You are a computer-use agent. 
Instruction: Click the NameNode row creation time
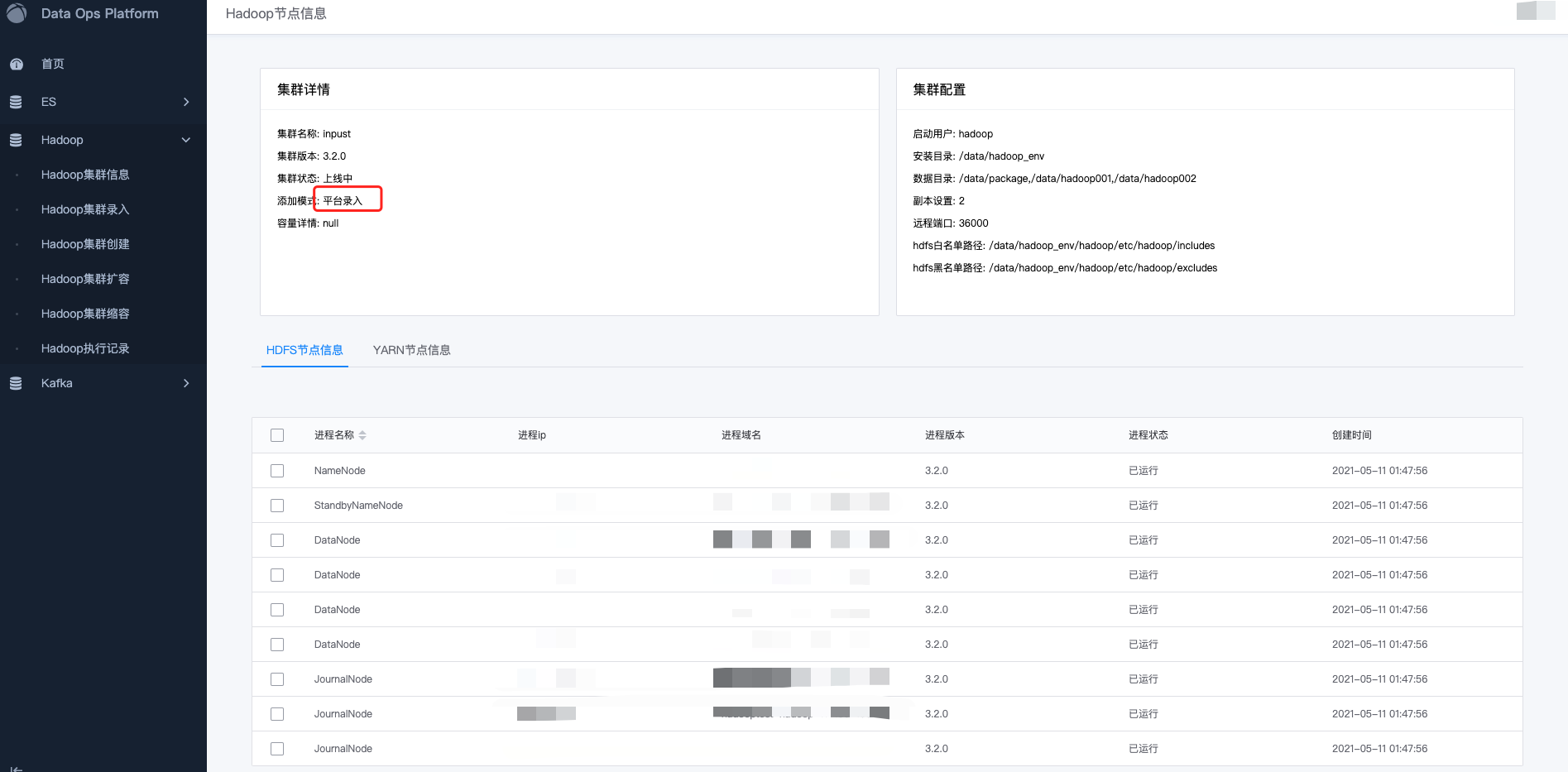pyautogui.click(x=1379, y=471)
